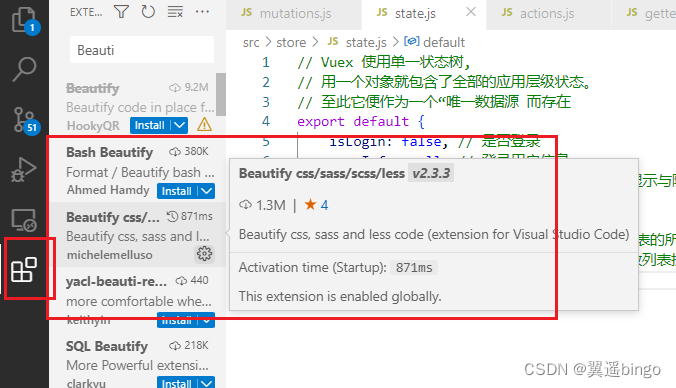Click line number 4 in editor gutter
Image resolution: width=676 pixels, height=388 pixels.
click(x=266, y=121)
